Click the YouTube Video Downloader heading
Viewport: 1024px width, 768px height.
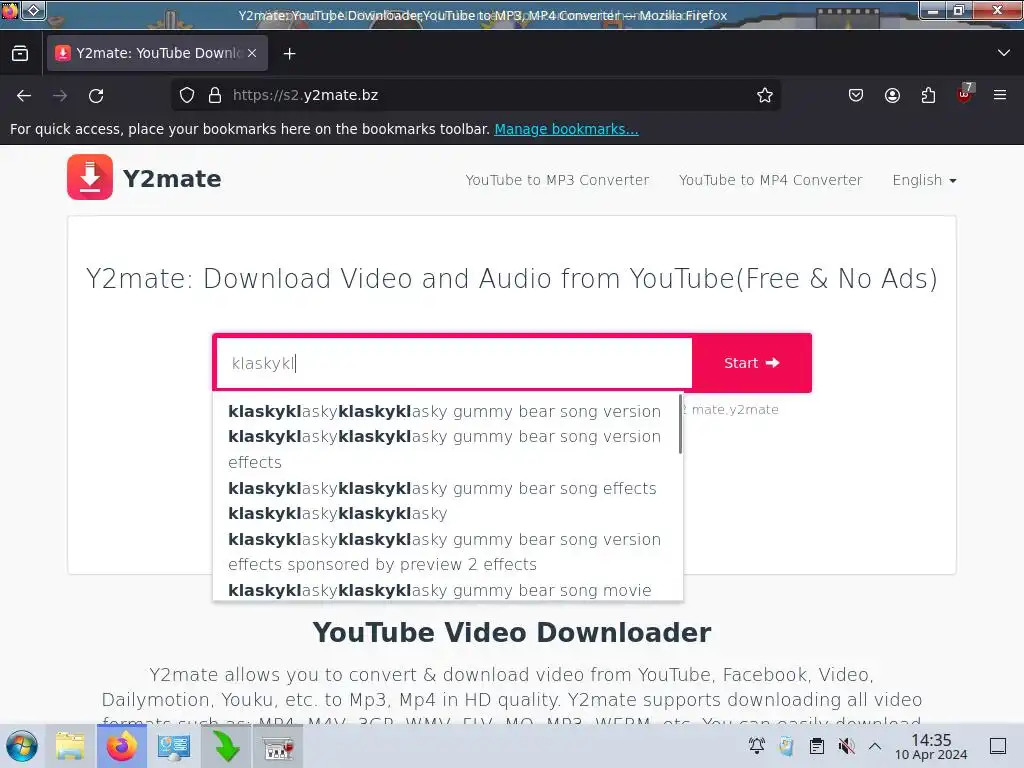tap(512, 632)
